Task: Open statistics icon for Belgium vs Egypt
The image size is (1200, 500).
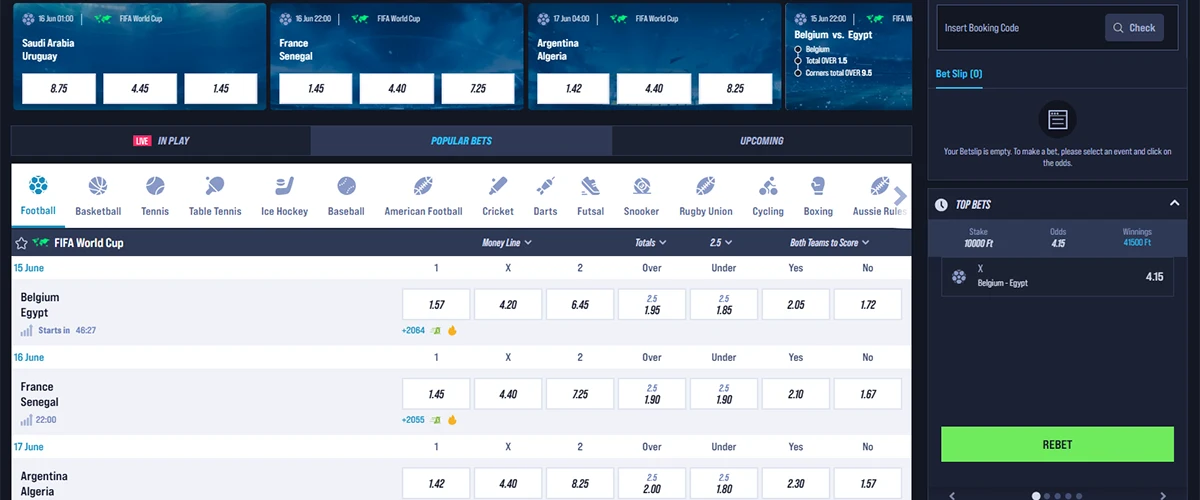Action: pos(27,330)
